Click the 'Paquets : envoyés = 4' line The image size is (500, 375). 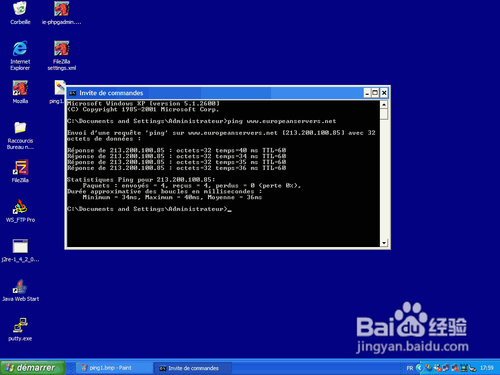click(192, 186)
